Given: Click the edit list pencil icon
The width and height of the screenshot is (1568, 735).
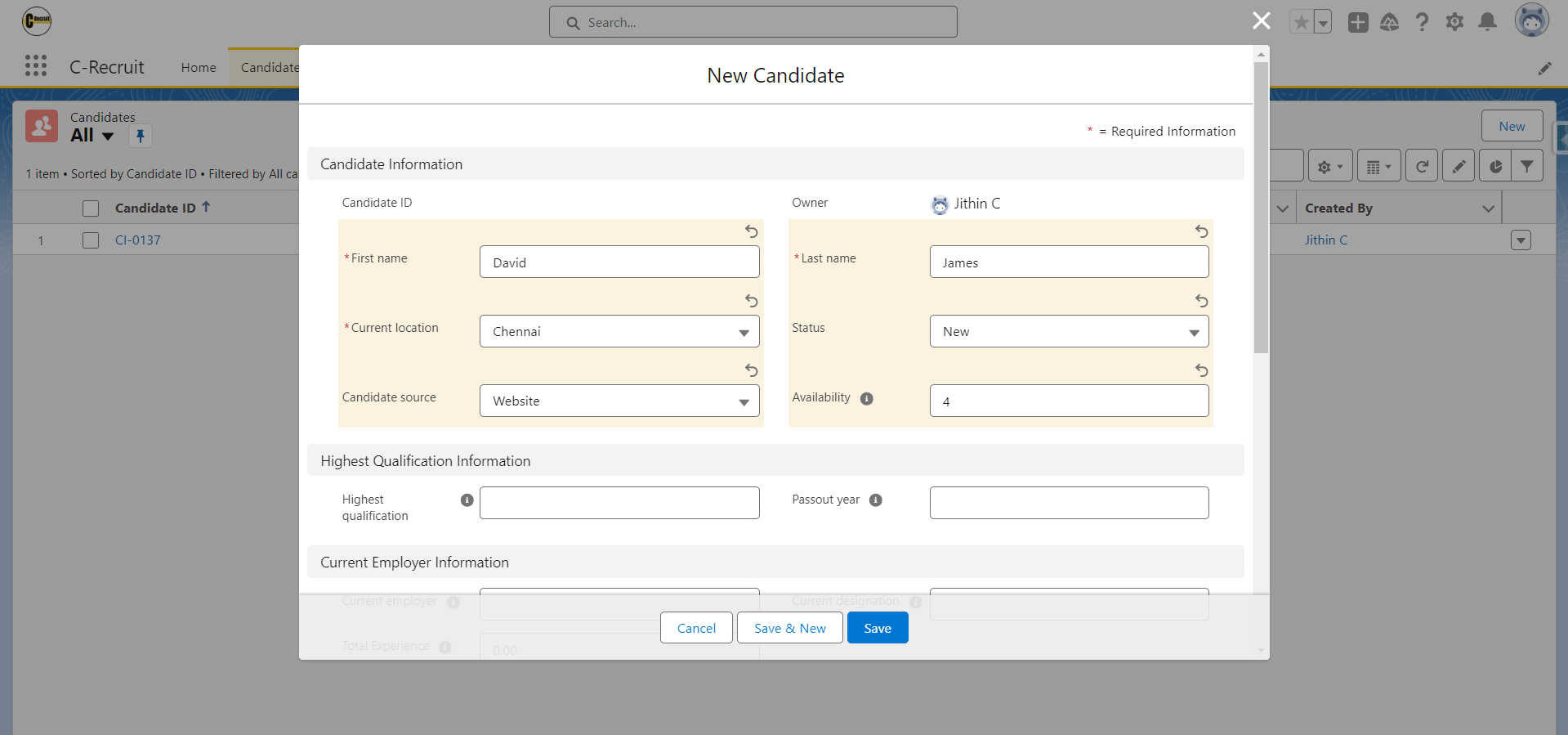Looking at the screenshot, I should pos(1459,166).
